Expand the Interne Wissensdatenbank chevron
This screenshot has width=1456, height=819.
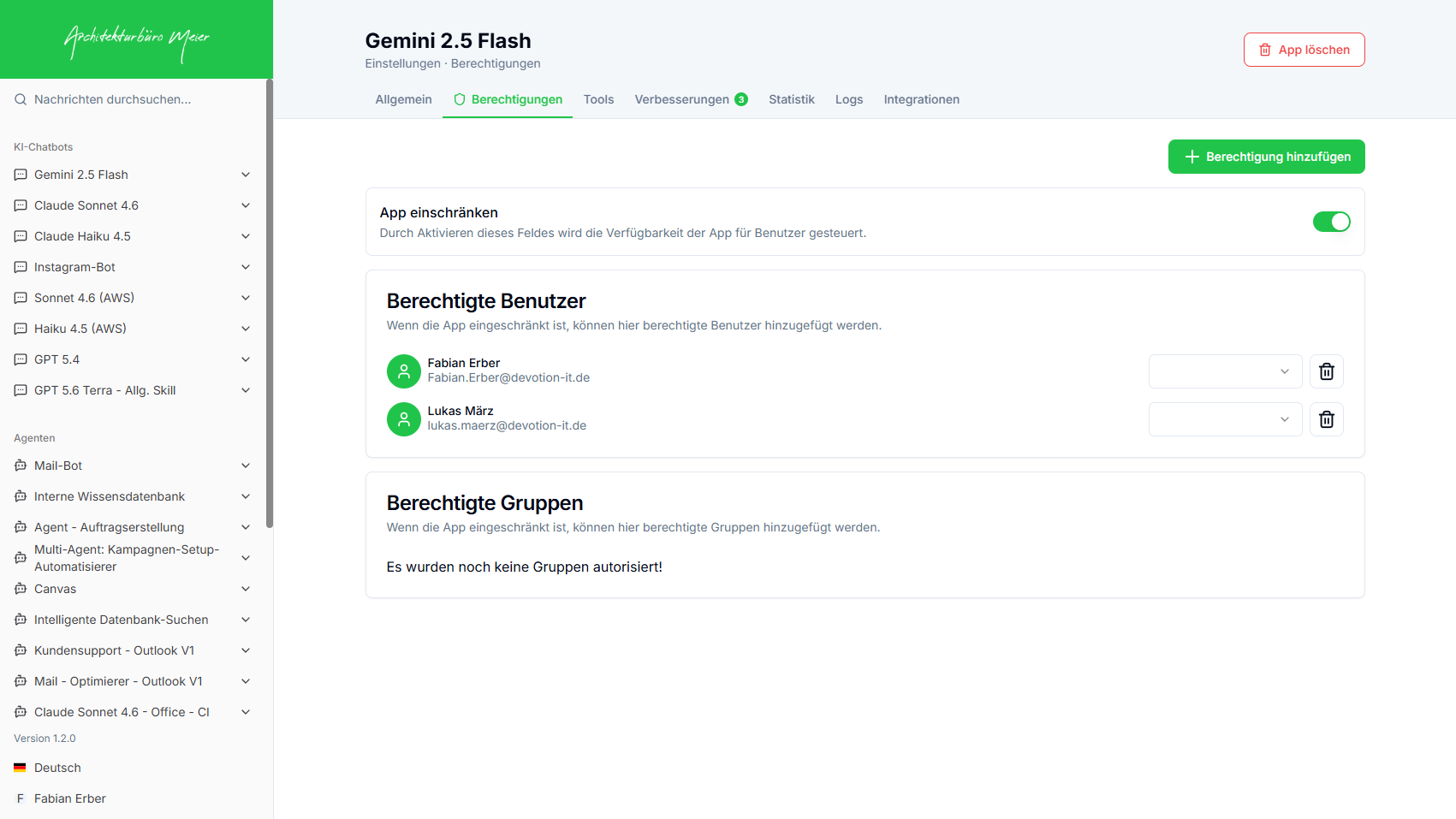pos(246,496)
